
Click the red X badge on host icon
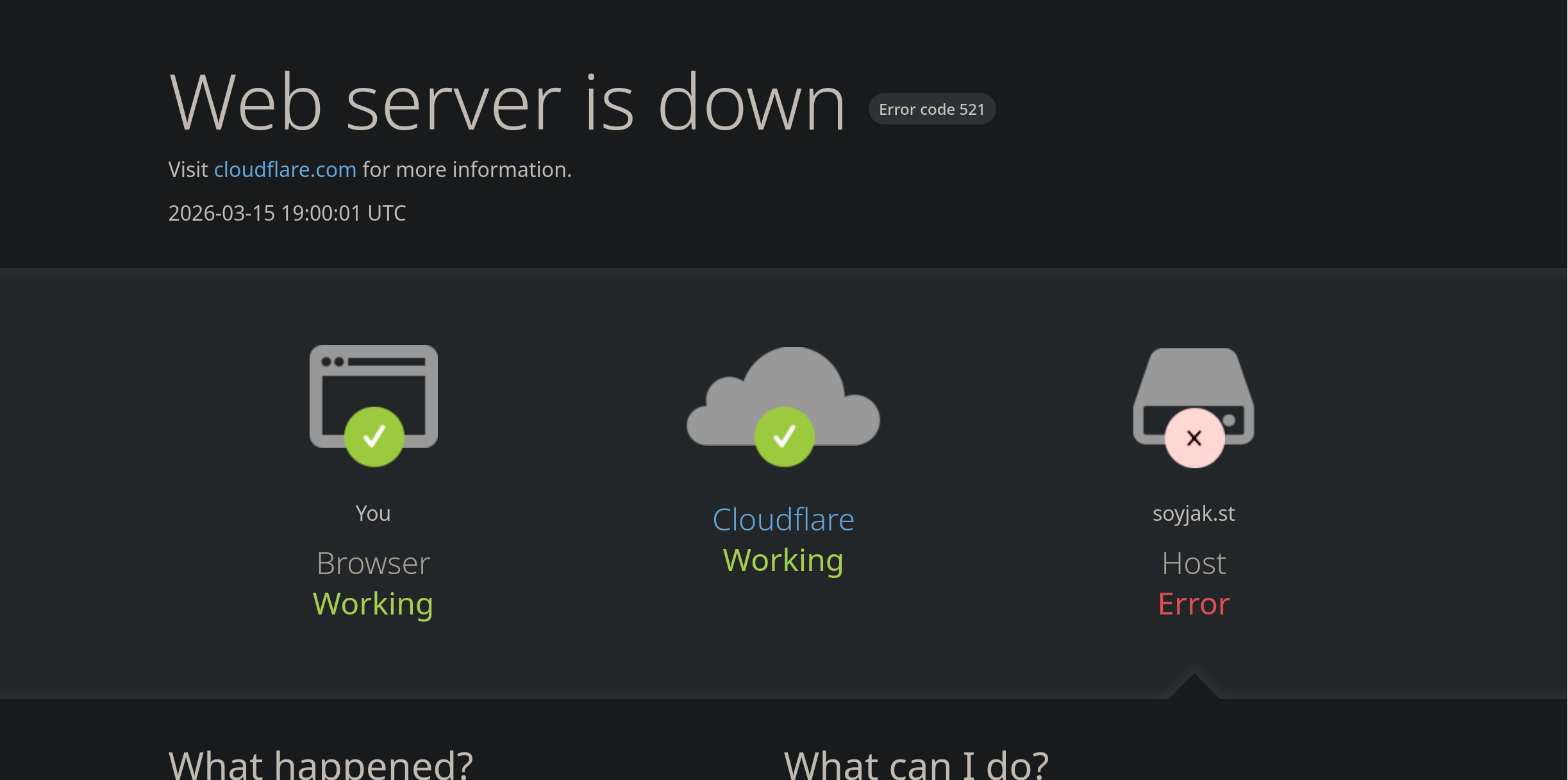tap(1194, 438)
